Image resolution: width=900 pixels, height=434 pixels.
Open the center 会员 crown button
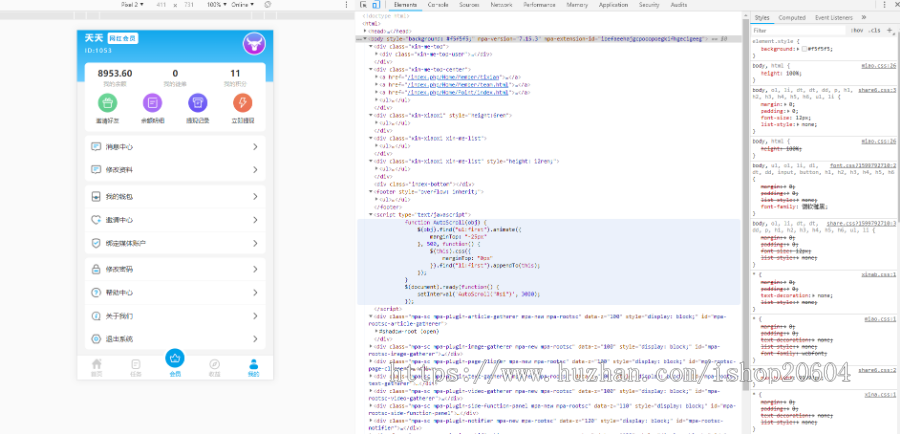pyautogui.click(x=175, y=358)
